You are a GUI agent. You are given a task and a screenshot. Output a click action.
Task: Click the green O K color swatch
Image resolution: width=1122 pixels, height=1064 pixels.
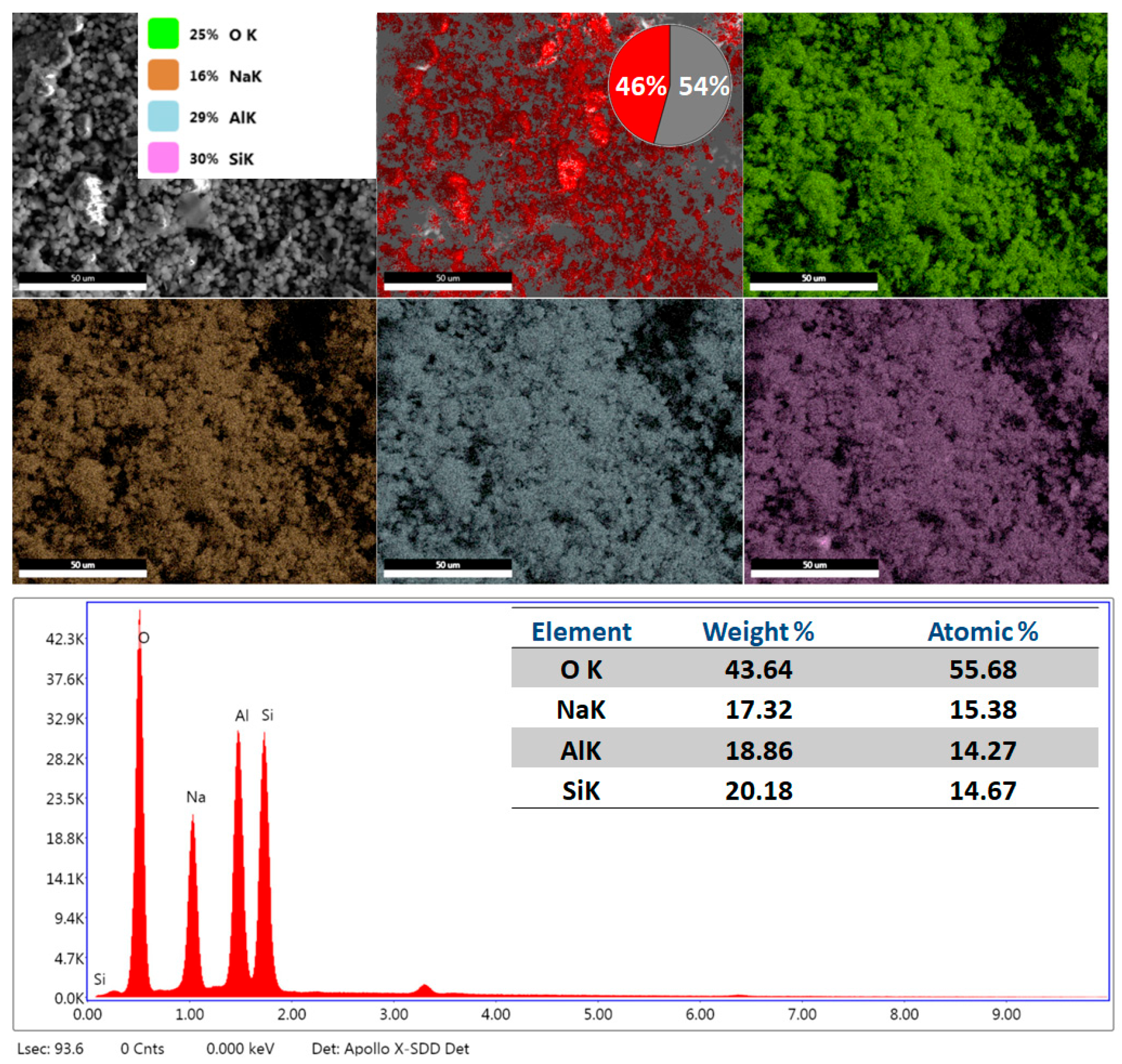point(163,34)
